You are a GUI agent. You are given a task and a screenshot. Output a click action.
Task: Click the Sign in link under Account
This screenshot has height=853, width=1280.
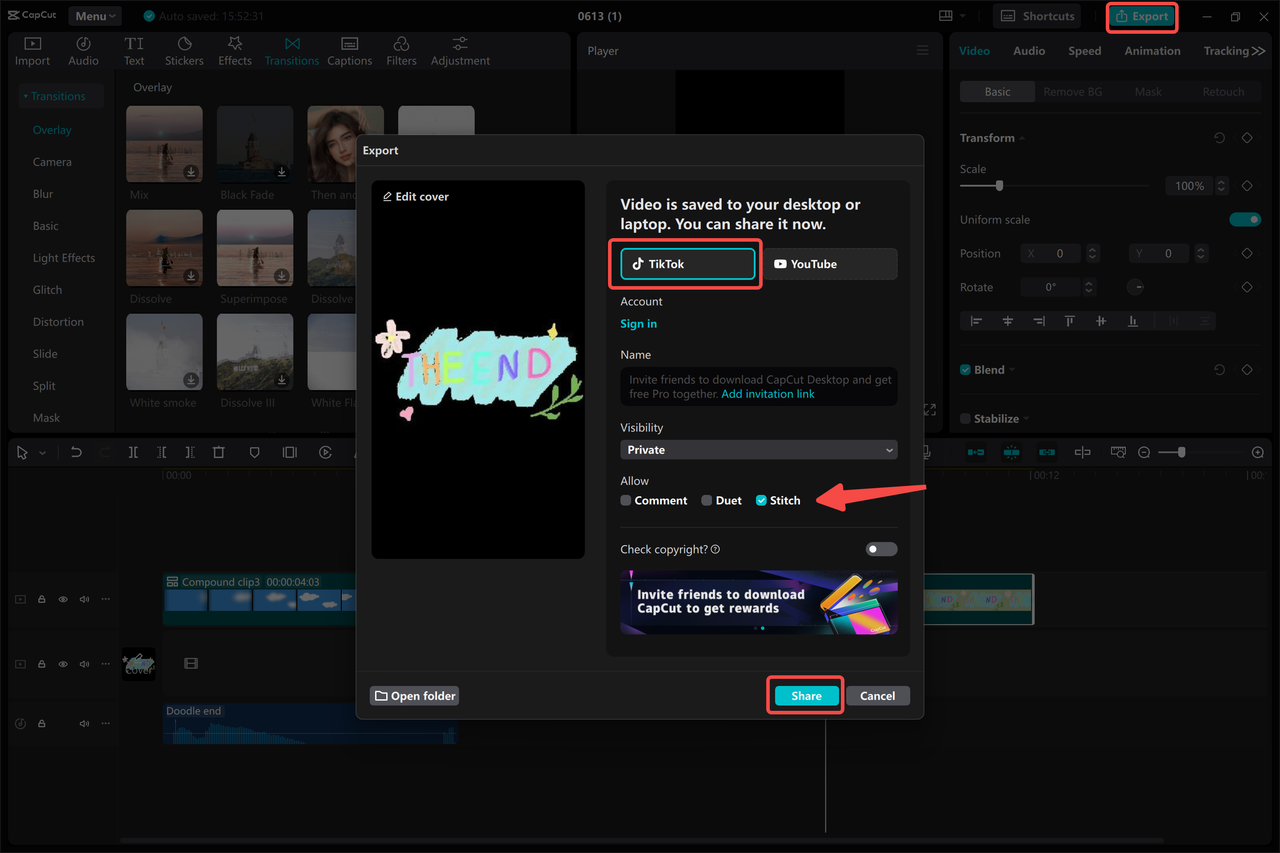point(638,324)
